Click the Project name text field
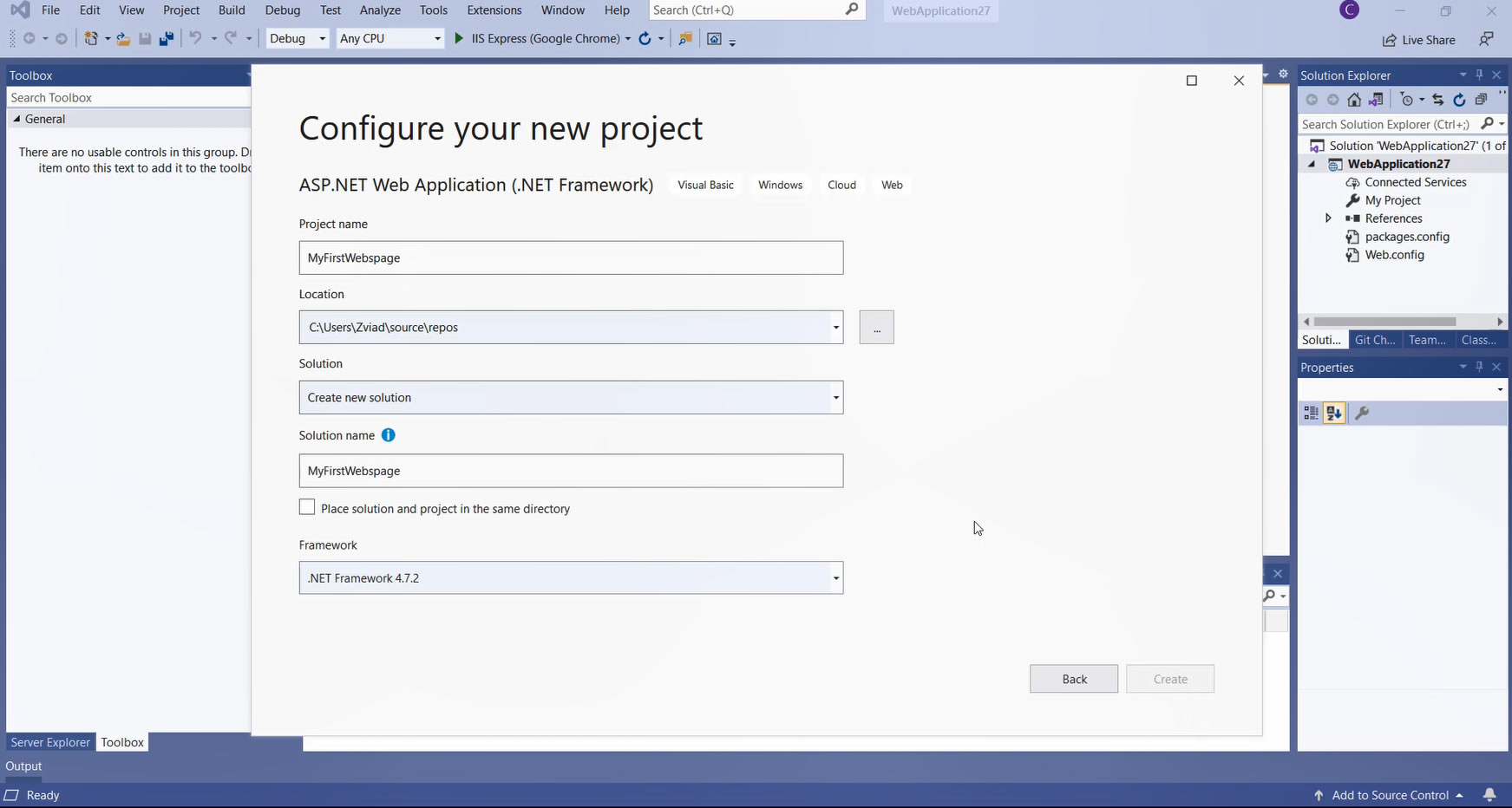Viewport: 1512px width, 808px height. 571,258
